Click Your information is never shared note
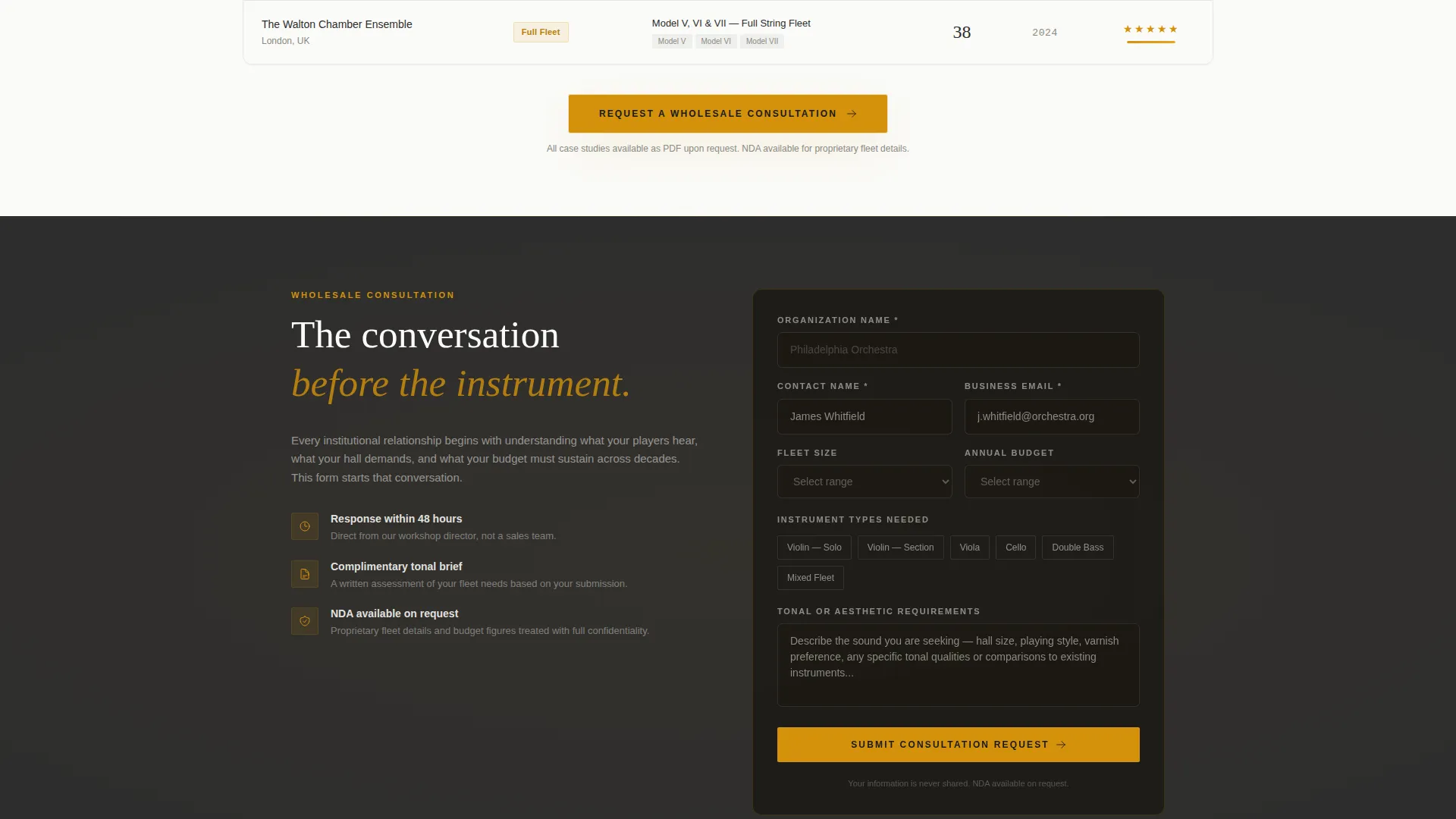Screen dimensions: 1456x819 [959, 783]
